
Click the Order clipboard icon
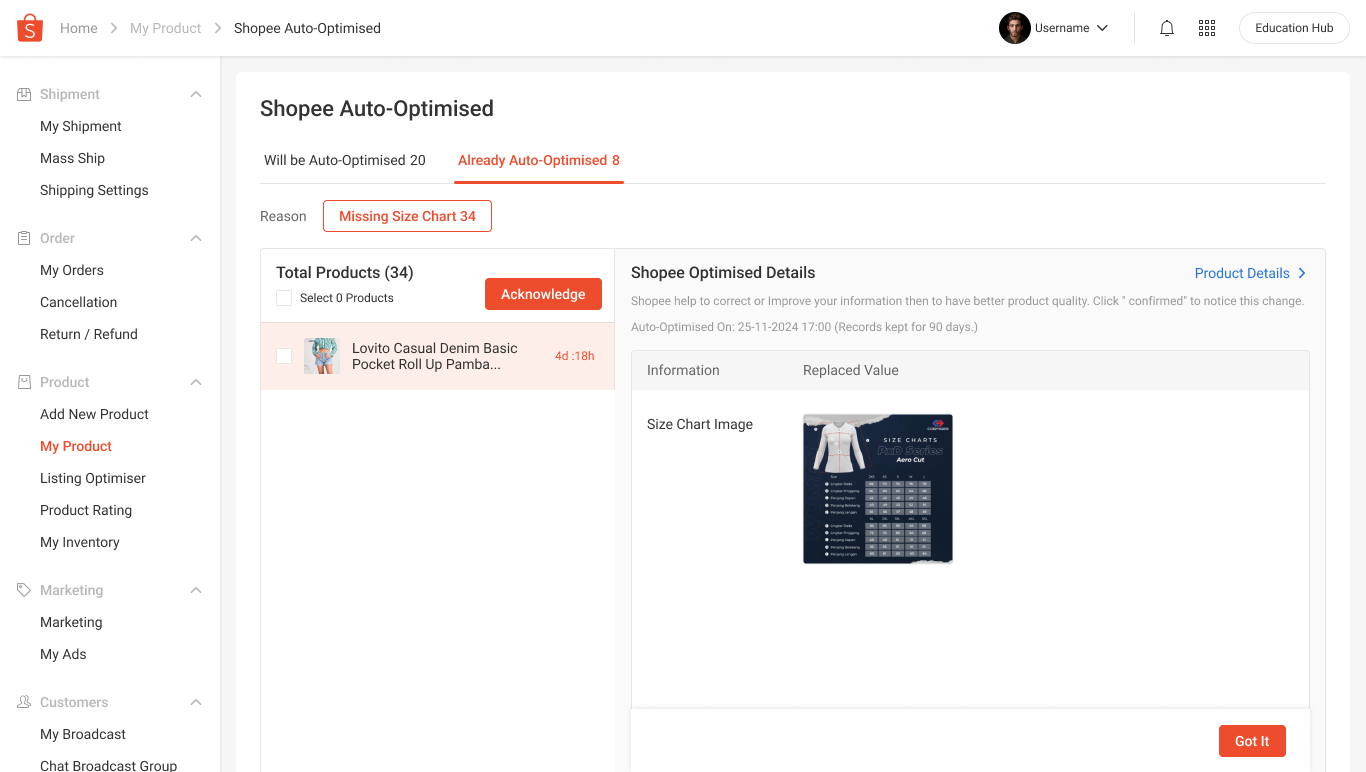[x=24, y=238]
